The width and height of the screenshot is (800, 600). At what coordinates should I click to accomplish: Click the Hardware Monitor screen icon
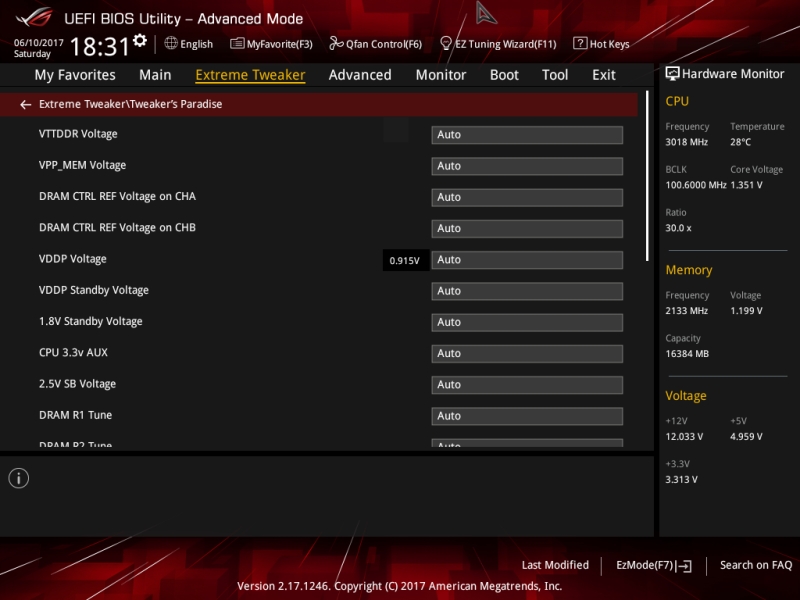click(x=672, y=74)
